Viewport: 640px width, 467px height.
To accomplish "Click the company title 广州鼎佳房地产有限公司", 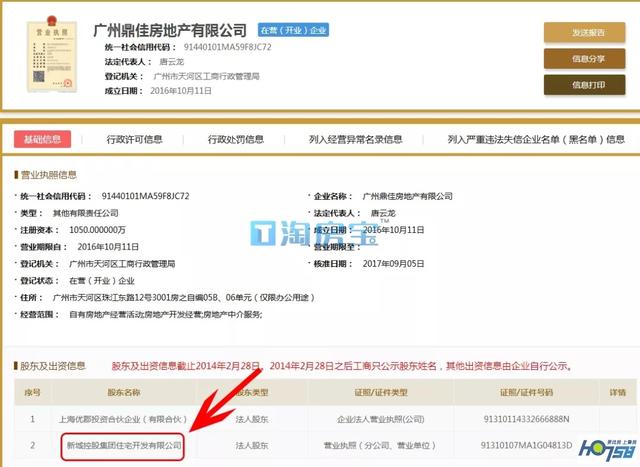I will (x=169, y=31).
